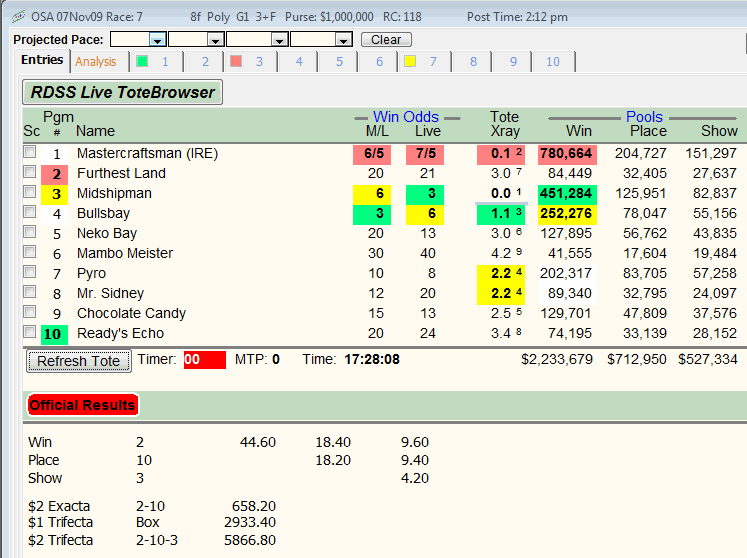
Task: Click the total win pool $2,233,679
Action: 557,359
